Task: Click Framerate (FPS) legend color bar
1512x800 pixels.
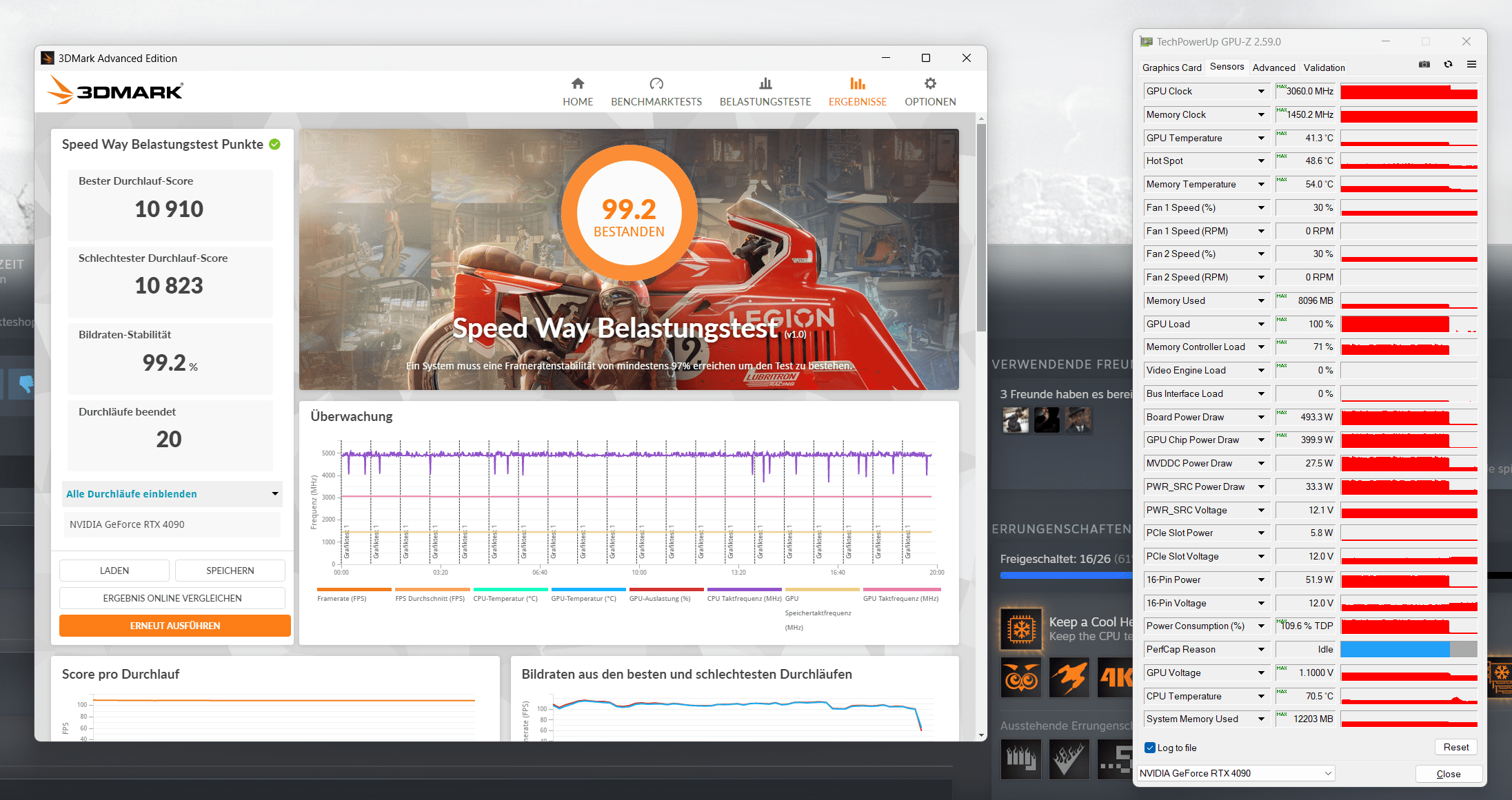Action: [354, 589]
